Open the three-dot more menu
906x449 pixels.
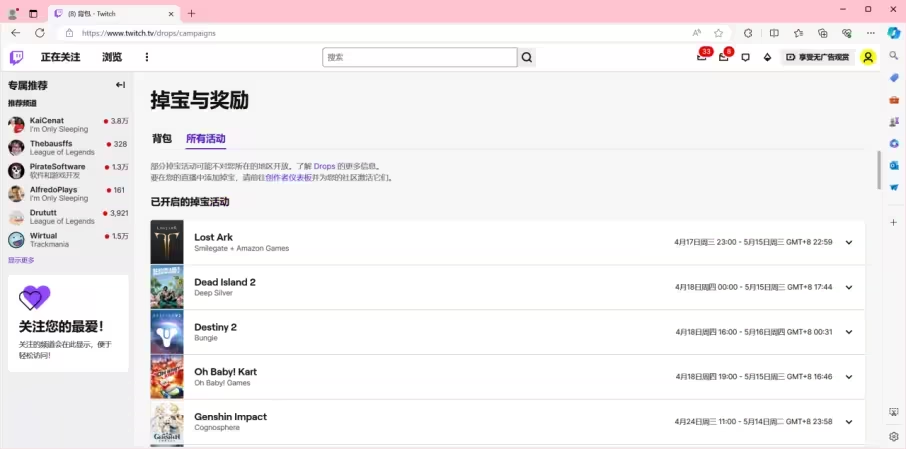147,57
